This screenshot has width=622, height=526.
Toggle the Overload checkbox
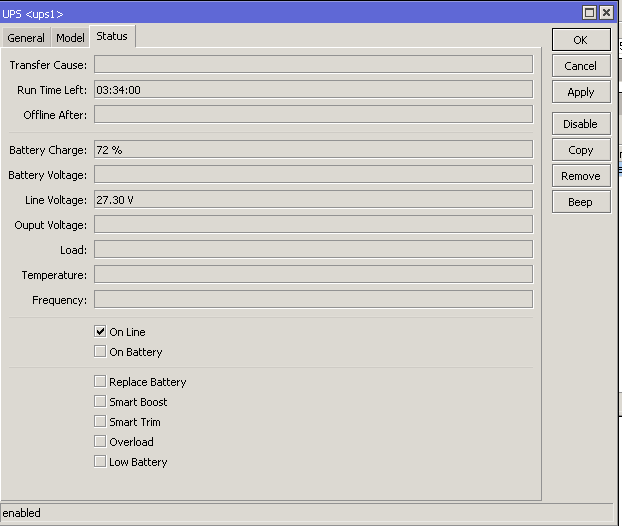(100, 442)
